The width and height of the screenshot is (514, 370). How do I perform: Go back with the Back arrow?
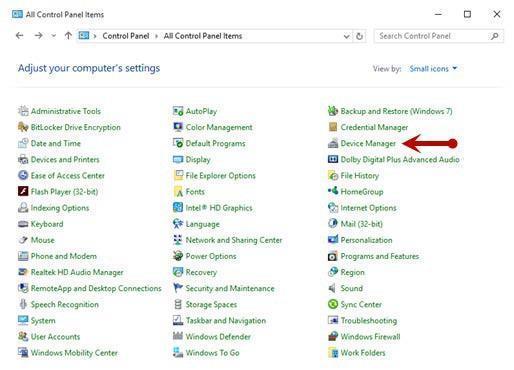pos(20,35)
